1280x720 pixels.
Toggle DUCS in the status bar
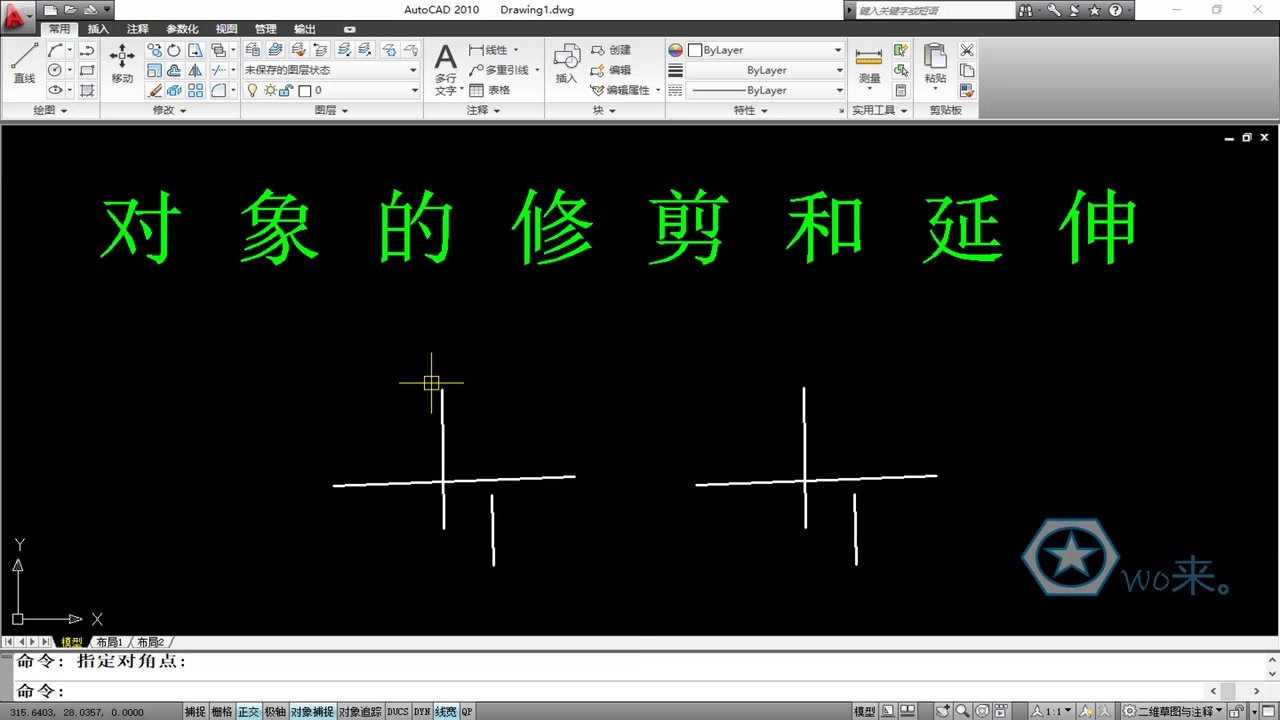click(x=398, y=712)
